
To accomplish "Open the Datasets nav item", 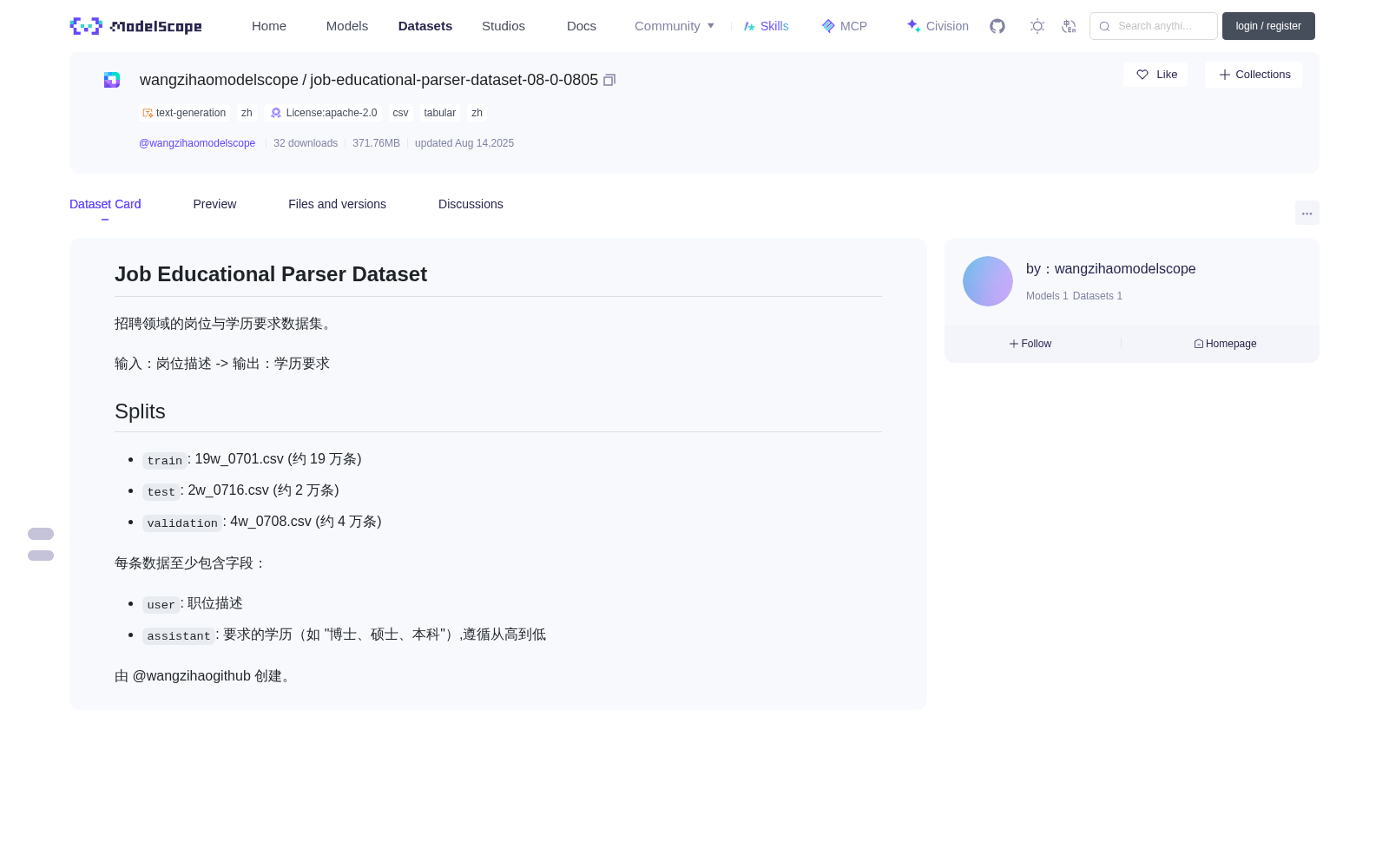I will tap(425, 26).
